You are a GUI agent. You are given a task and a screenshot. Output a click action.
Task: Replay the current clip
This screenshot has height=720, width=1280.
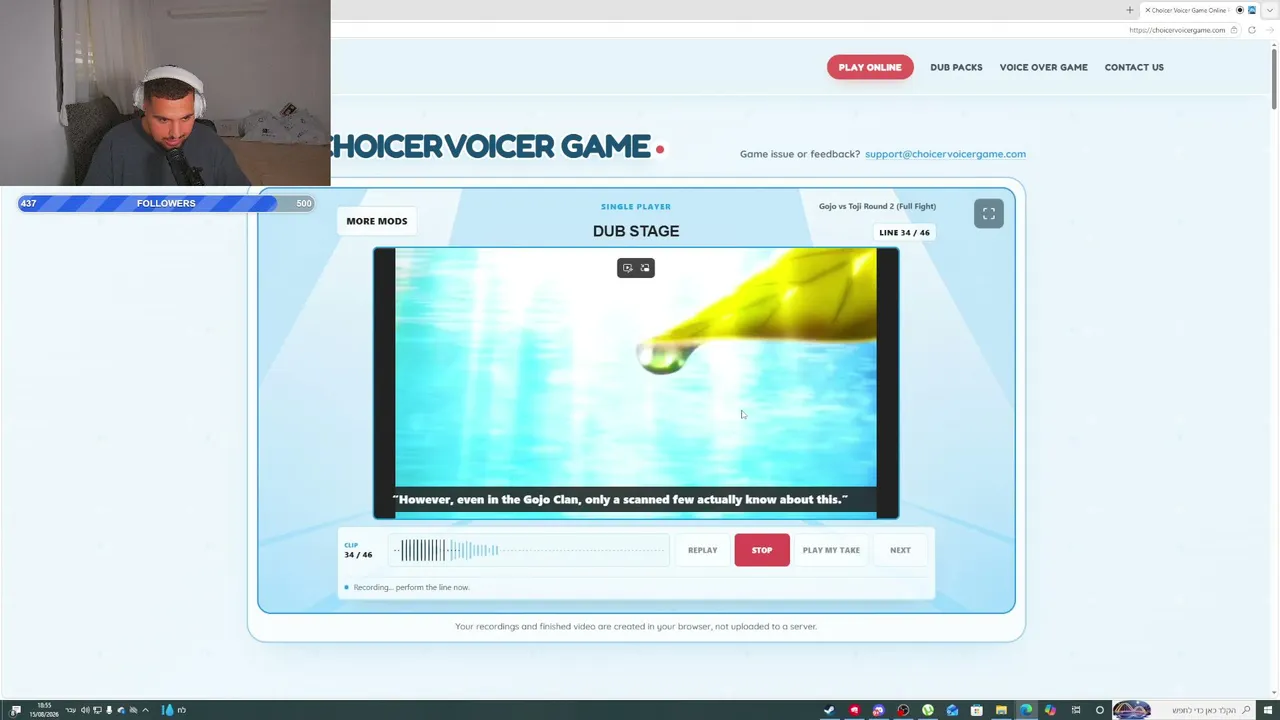(x=702, y=550)
